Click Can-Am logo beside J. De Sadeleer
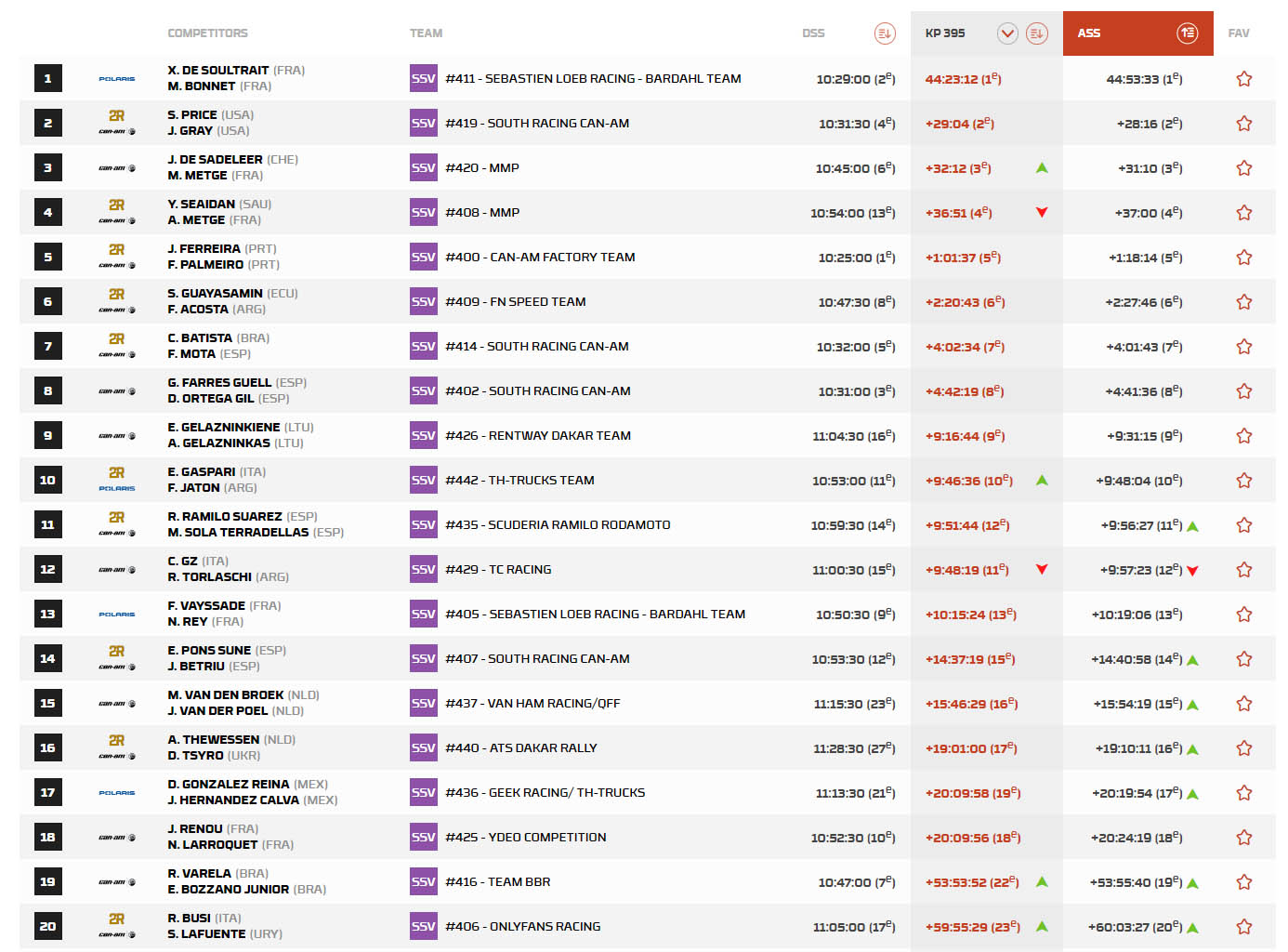Viewport: 1288px width, 952px height. (x=117, y=168)
